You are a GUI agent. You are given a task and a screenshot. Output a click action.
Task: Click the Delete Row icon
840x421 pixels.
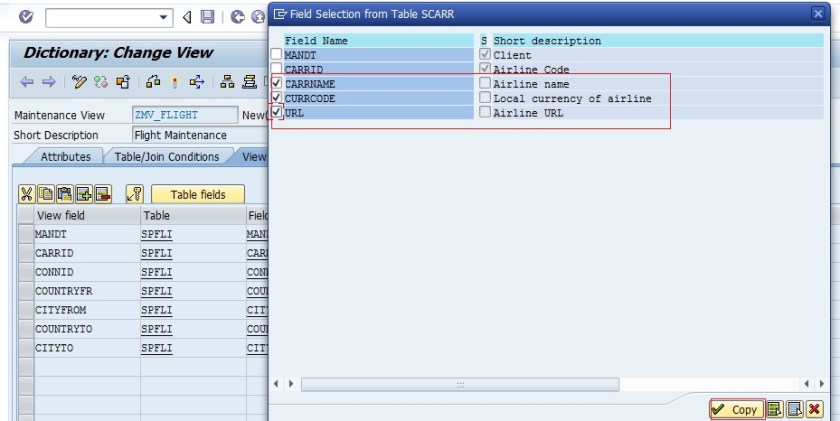[x=103, y=194]
